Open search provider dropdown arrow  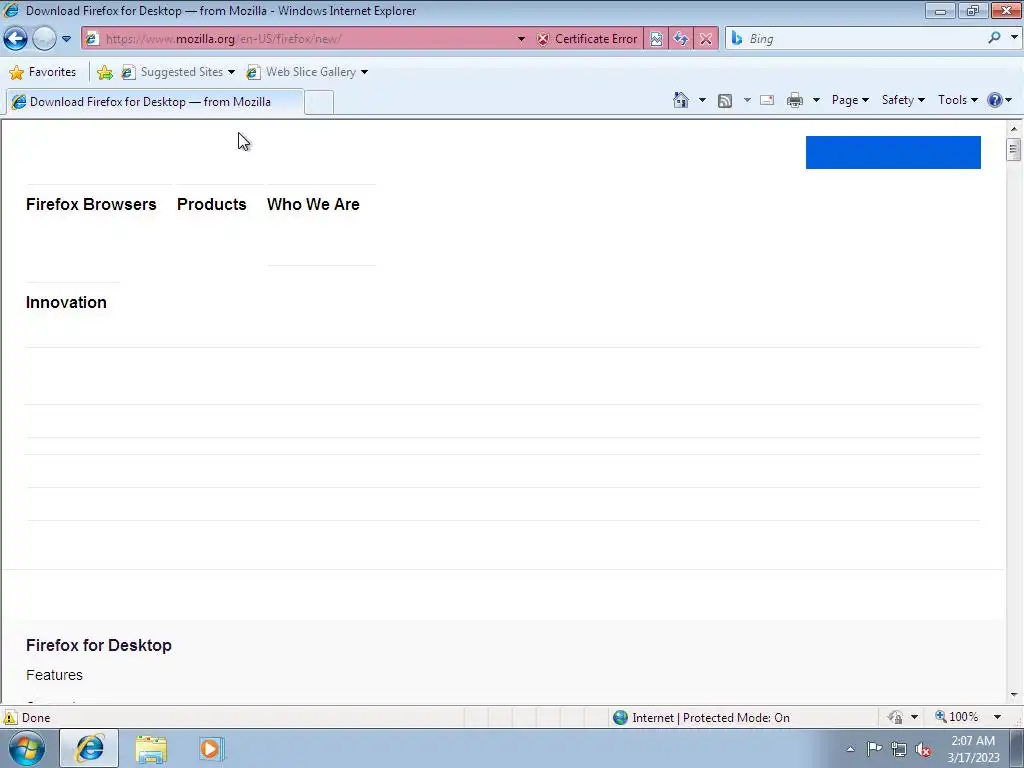click(x=1014, y=38)
